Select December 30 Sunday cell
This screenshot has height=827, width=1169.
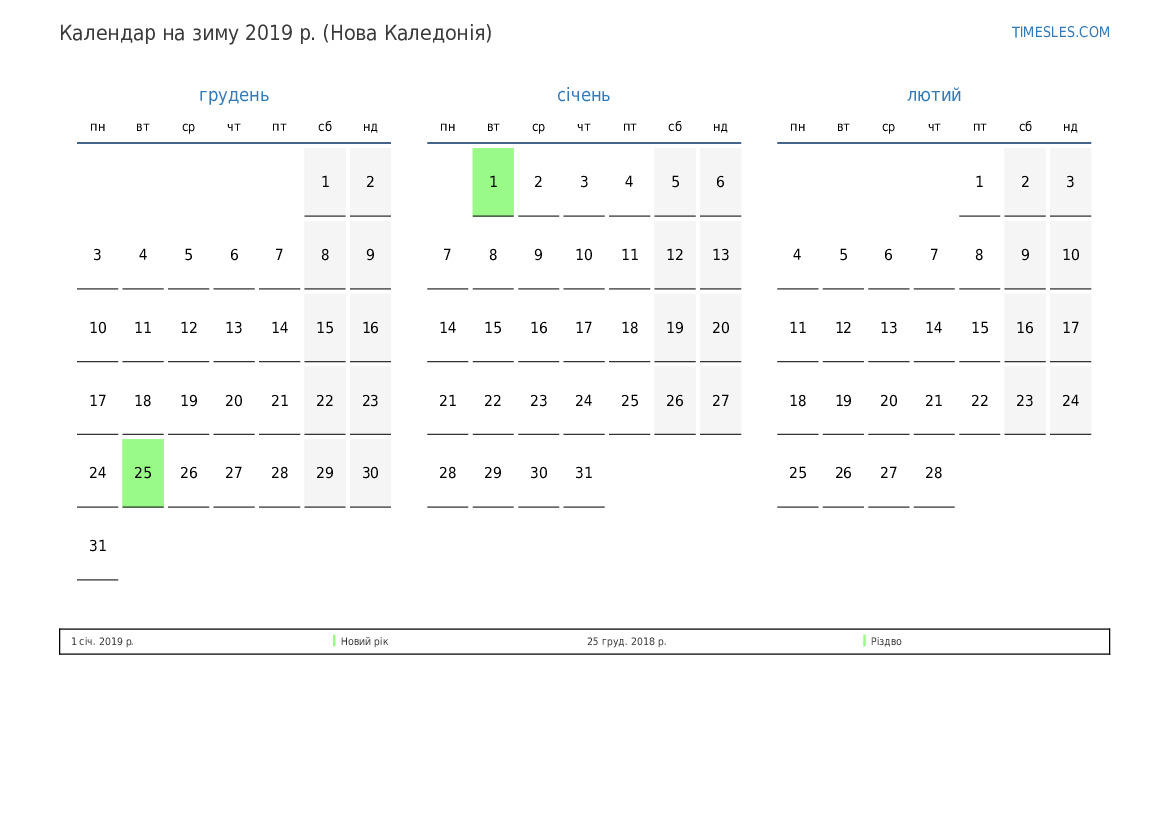(371, 473)
